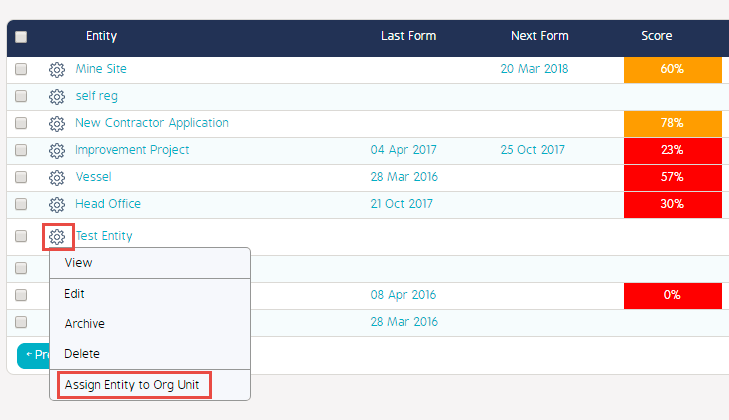
Task: Toggle the Test Entity gear icon
Action: [x=57, y=237]
